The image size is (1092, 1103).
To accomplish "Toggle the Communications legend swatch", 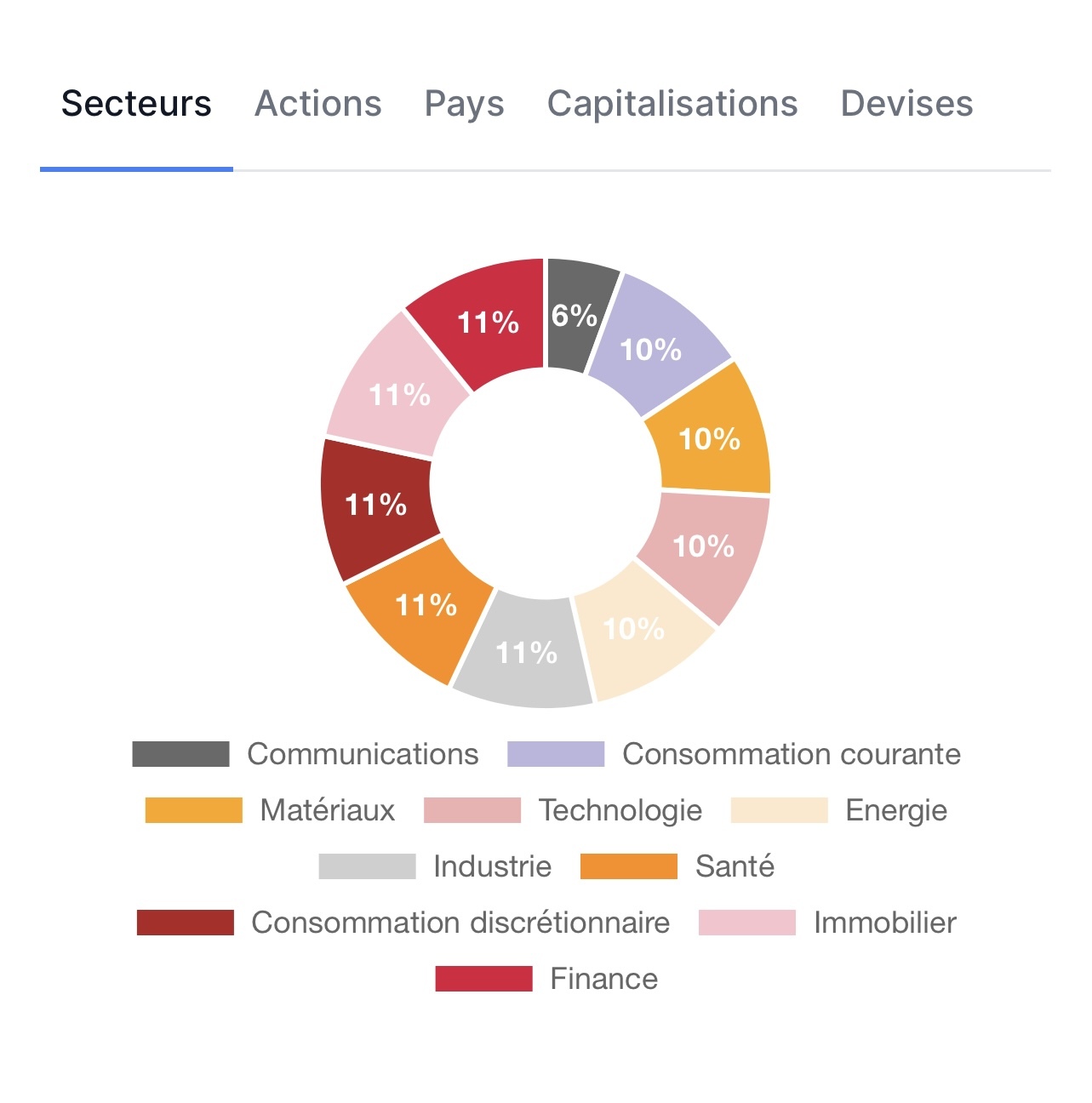I will pyautogui.click(x=180, y=754).
